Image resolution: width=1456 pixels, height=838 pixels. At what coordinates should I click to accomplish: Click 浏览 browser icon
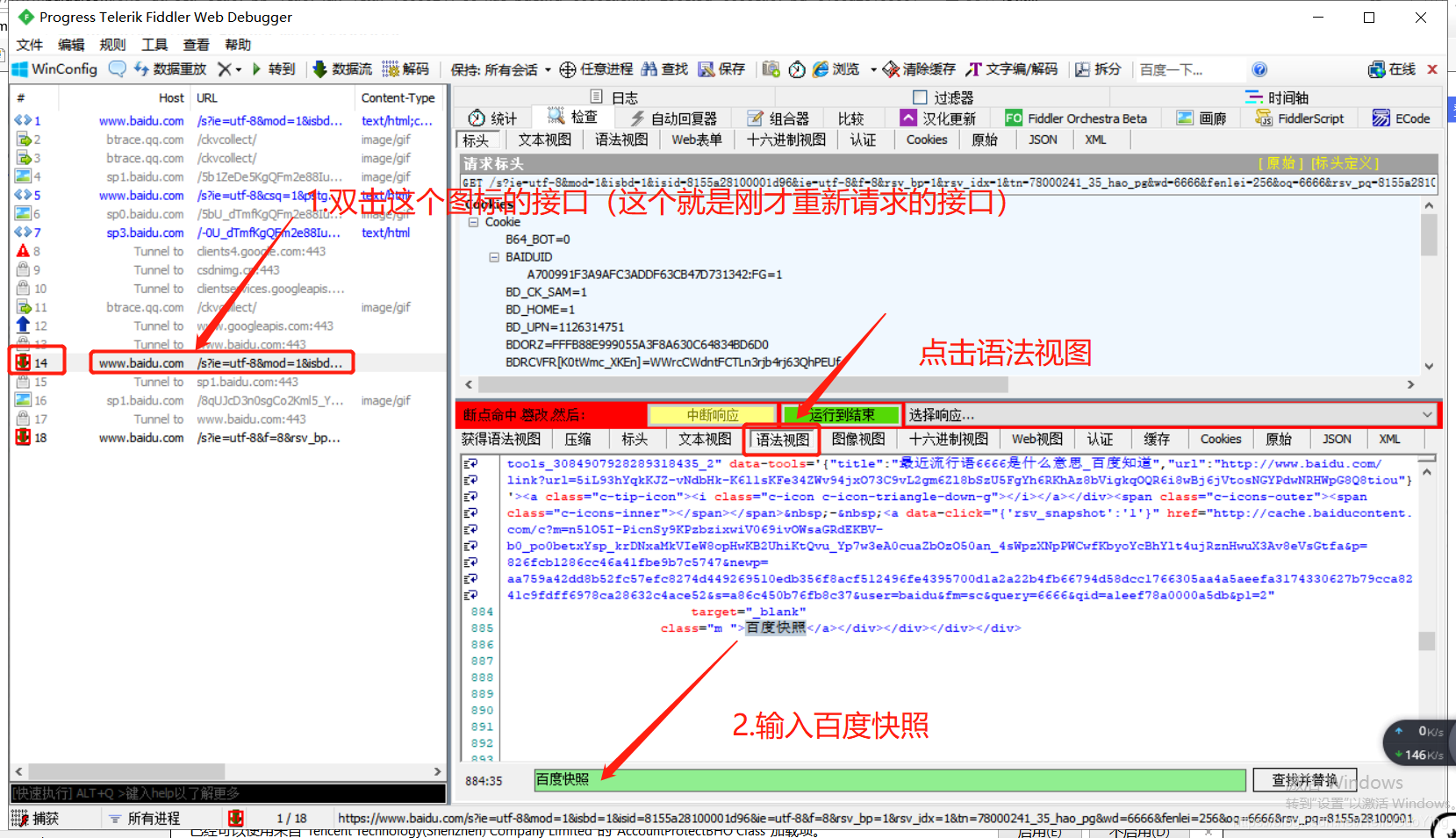coord(821,69)
